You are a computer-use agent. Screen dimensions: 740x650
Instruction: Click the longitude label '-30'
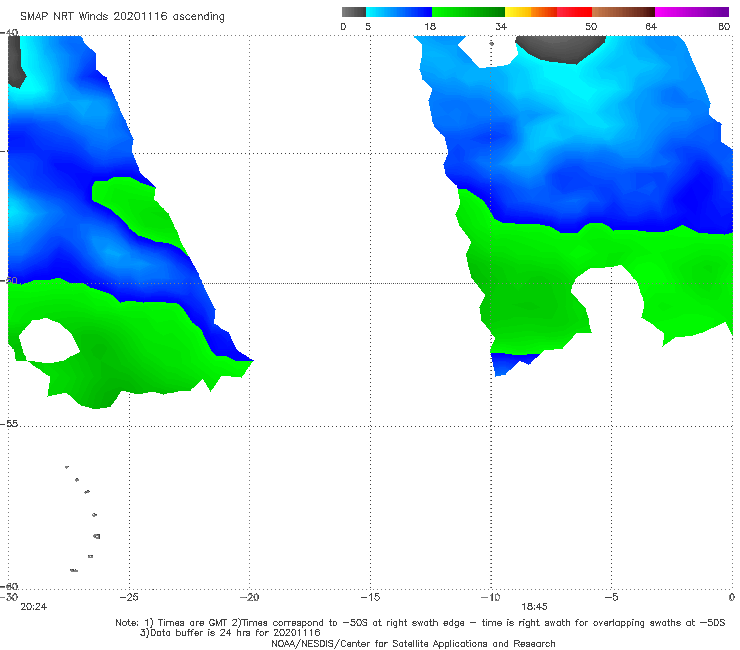pos(9,597)
